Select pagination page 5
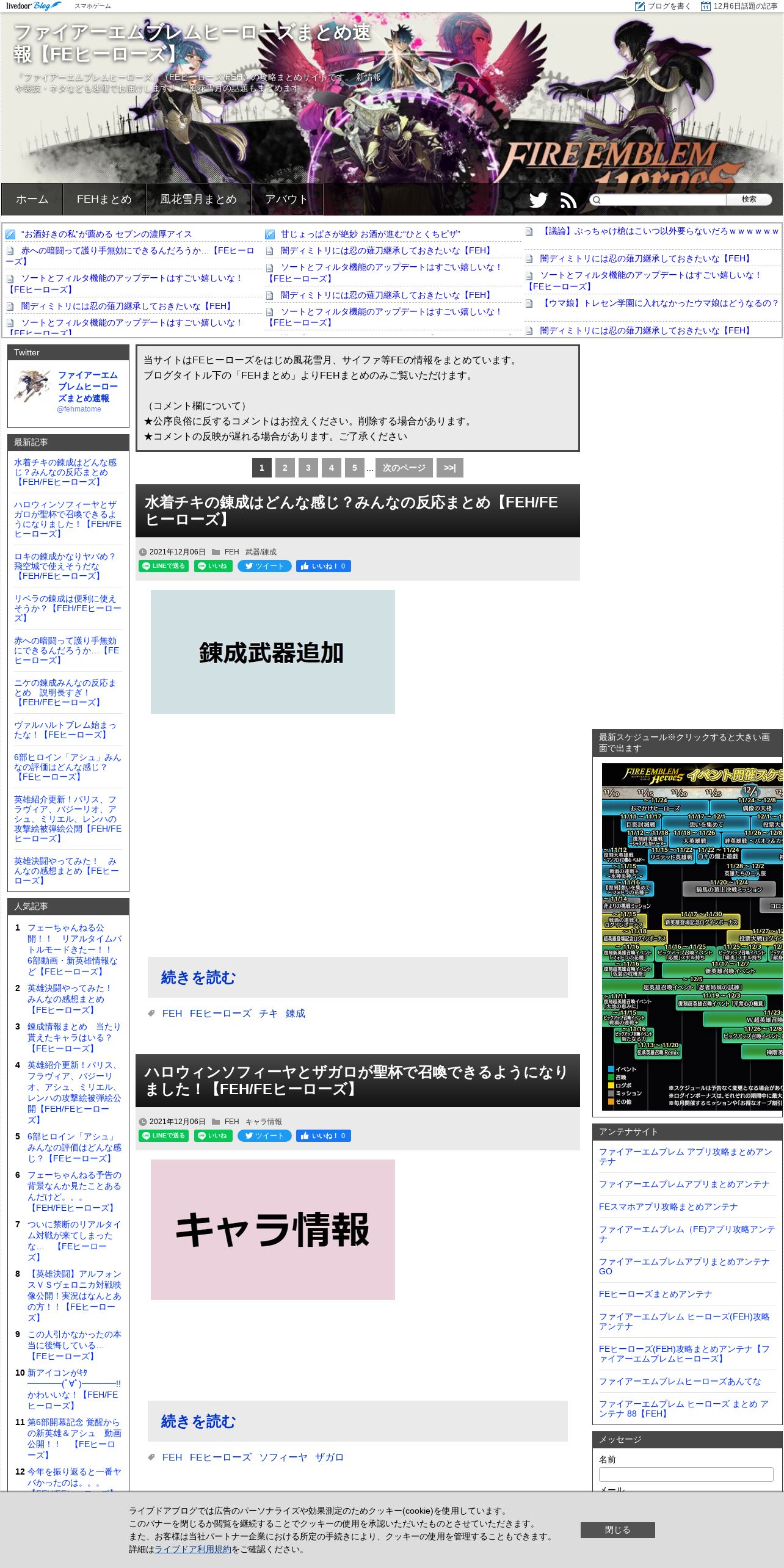784x1568 pixels. pyautogui.click(x=355, y=468)
